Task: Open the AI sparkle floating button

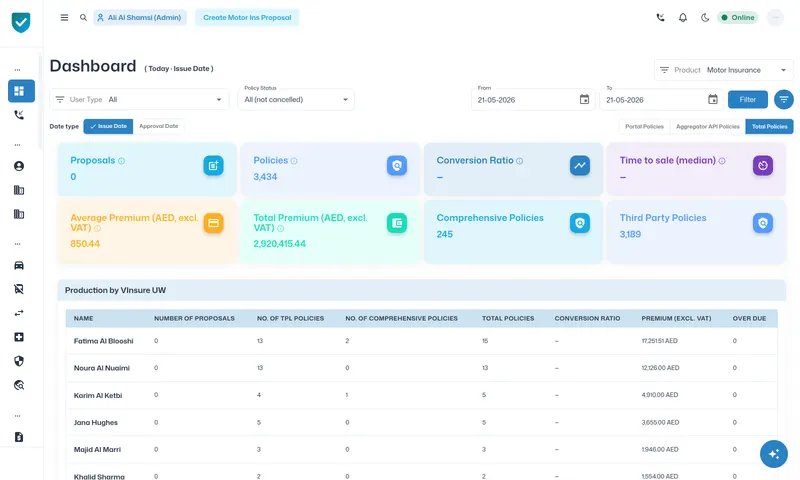Action: pyautogui.click(x=773, y=453)
